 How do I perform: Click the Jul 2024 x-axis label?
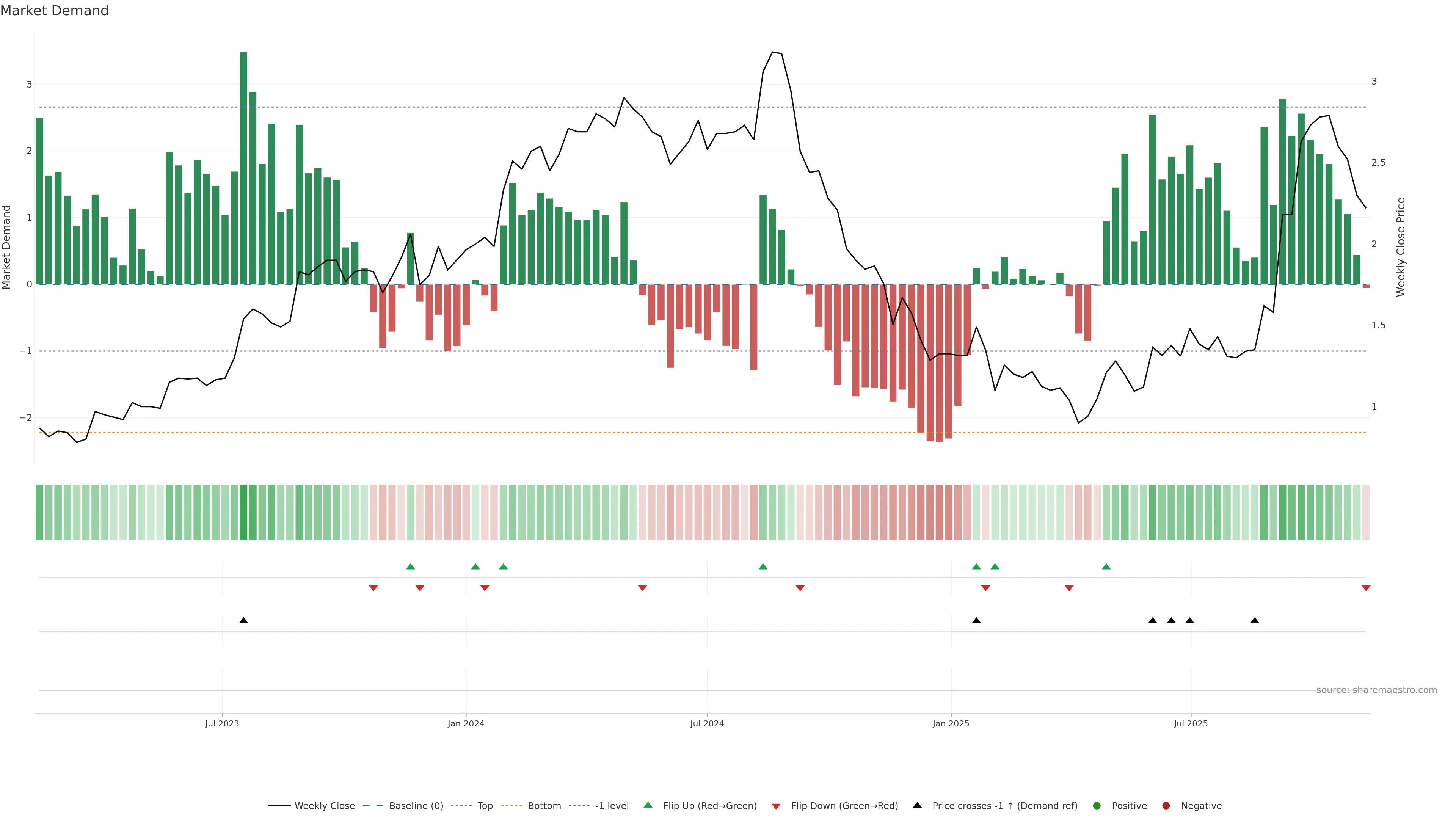click(706, 723)
